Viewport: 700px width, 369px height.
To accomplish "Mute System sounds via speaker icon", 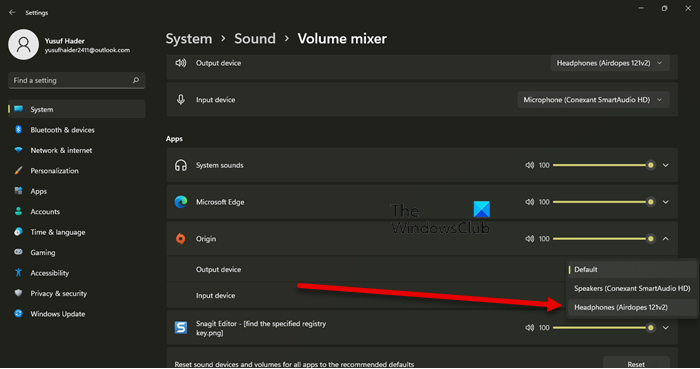I will coord(529,165).
